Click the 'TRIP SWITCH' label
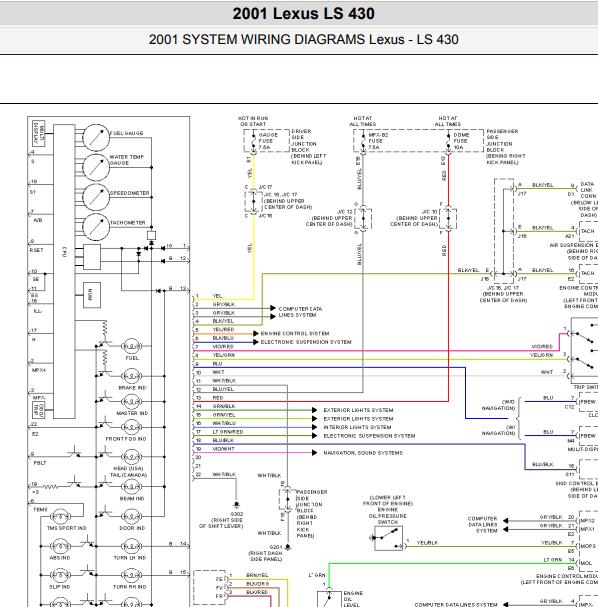 (x=585, y=387)
